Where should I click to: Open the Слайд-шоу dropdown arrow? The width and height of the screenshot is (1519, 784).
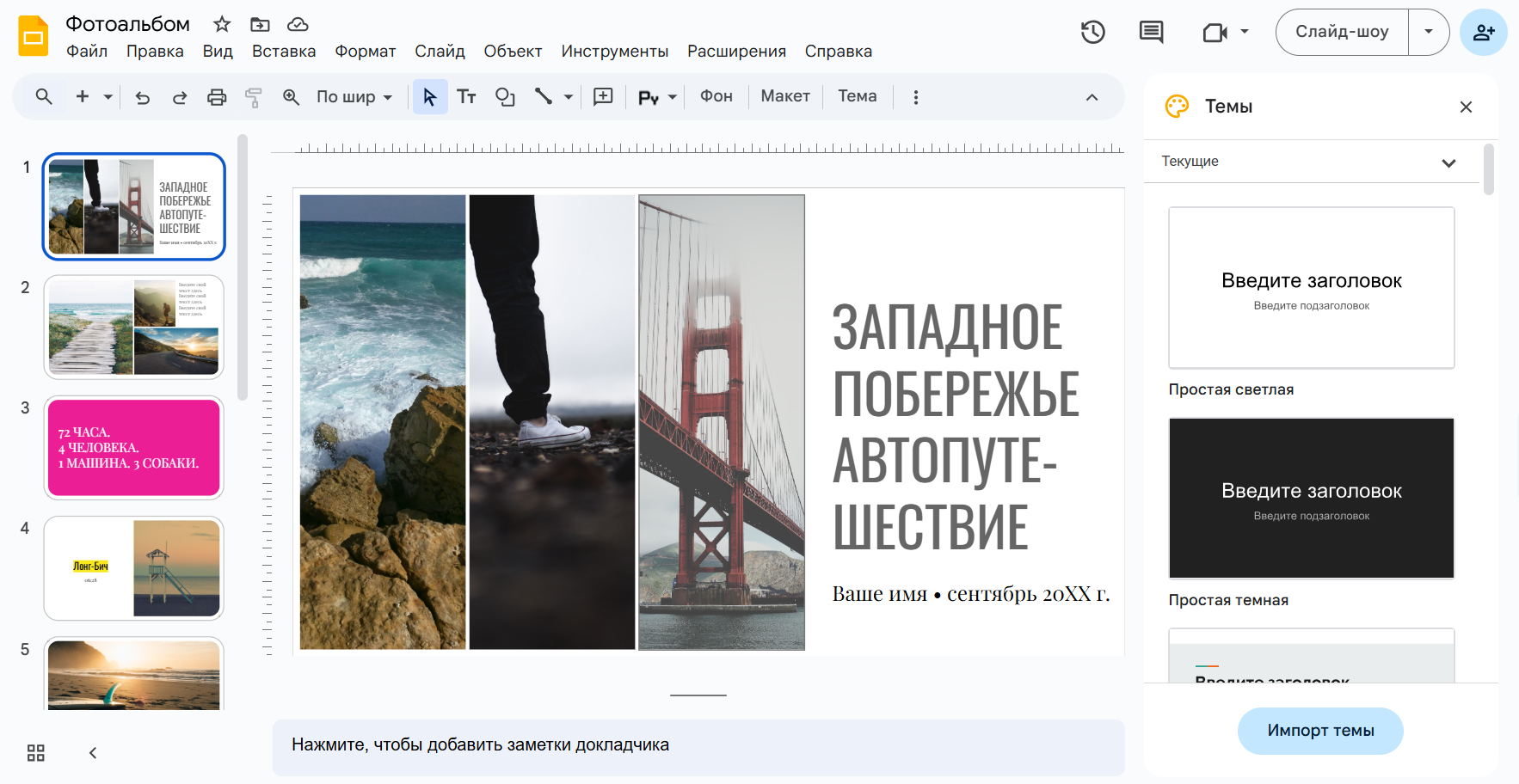tap(1429, 32)
